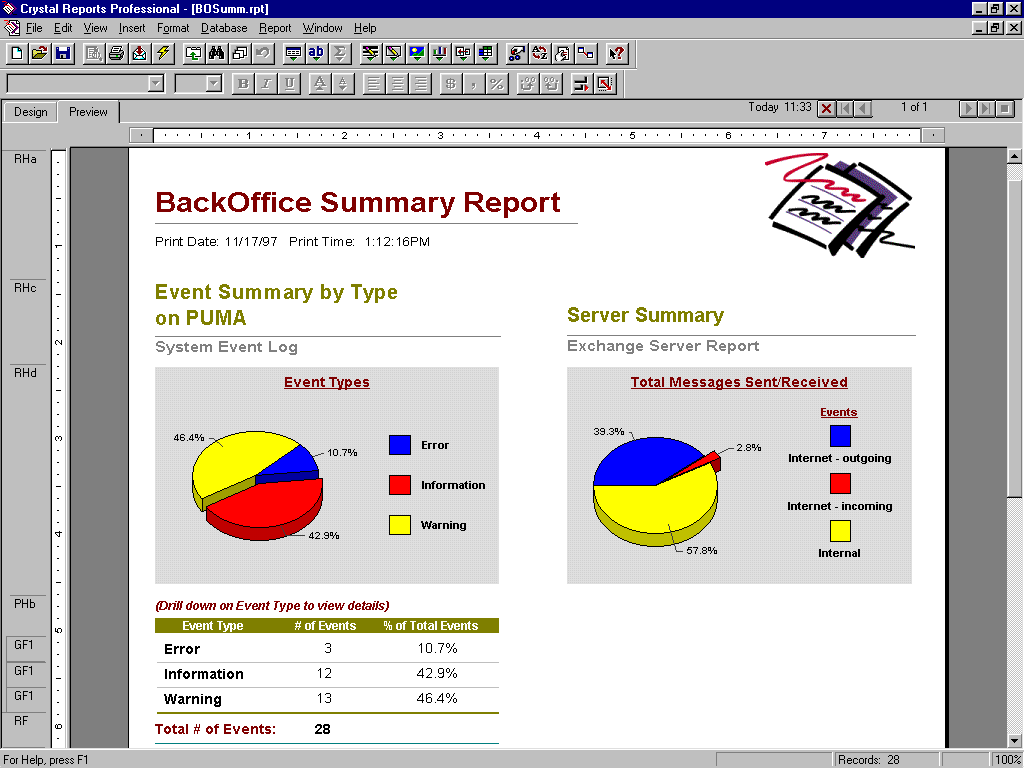The image size is (1024, 768).
Task: Refresh report data with lightning bolt icon
Action: coord(162,54)
